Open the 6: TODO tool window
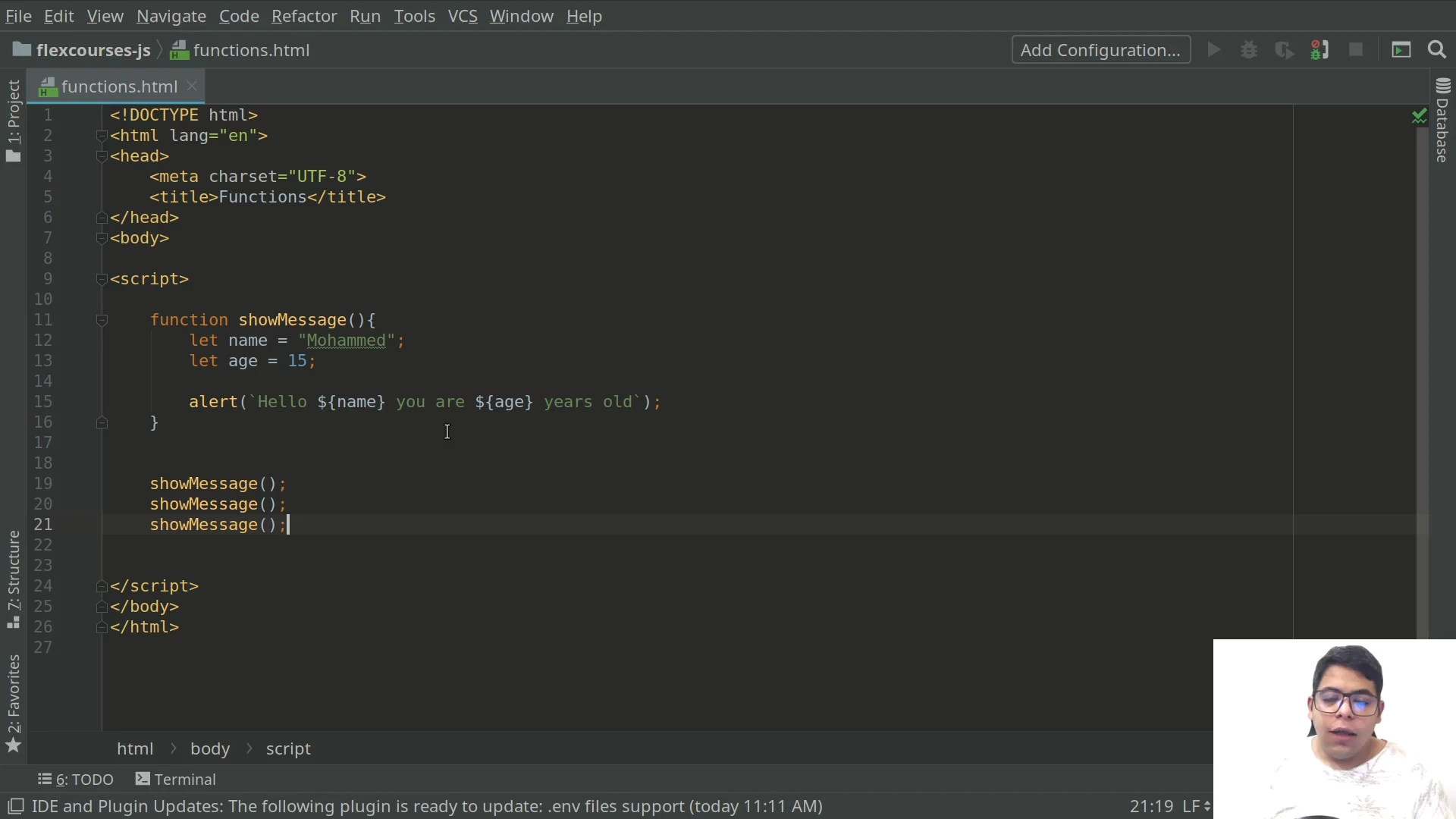The height and width of the screenshot is (819, 1456). pyautogui.click(x=76, y=780)
